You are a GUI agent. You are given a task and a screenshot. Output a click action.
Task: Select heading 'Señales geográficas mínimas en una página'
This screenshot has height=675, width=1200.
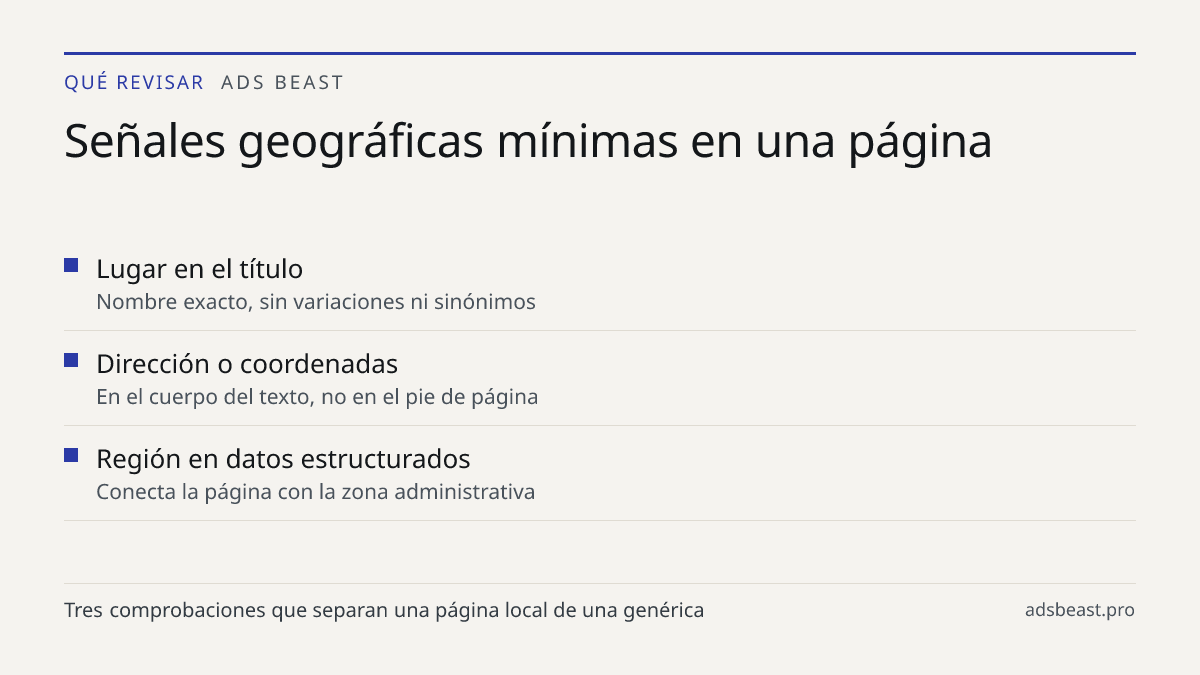click(528, 142)
